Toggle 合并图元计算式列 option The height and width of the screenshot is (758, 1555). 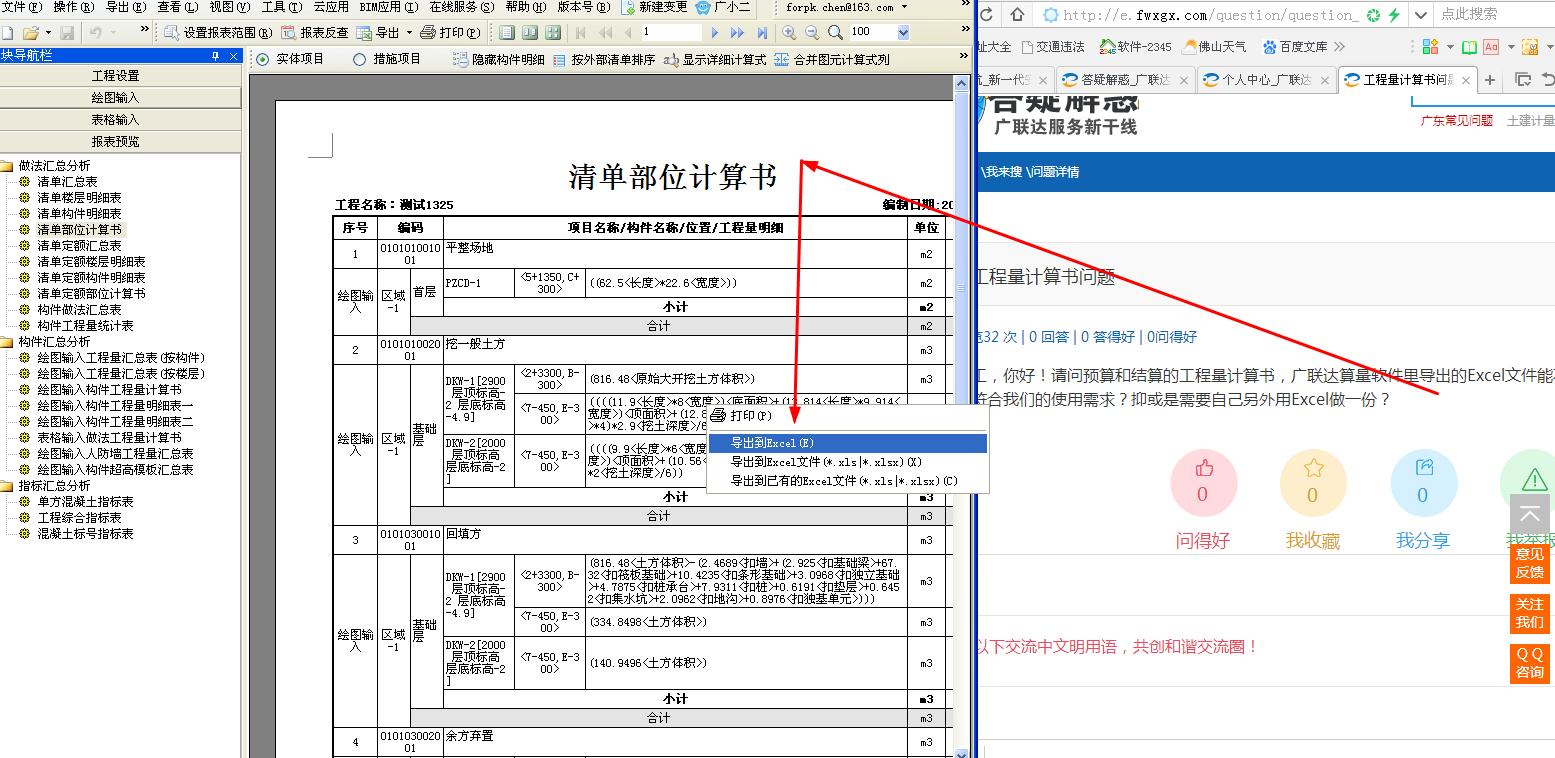point(832,59)
